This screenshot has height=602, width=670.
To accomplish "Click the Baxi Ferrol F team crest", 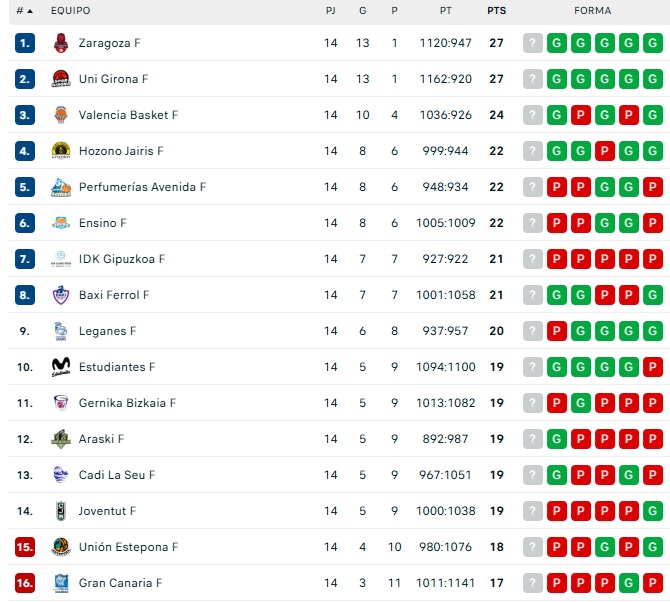I will pyautogui.click(x=60, y=295).
